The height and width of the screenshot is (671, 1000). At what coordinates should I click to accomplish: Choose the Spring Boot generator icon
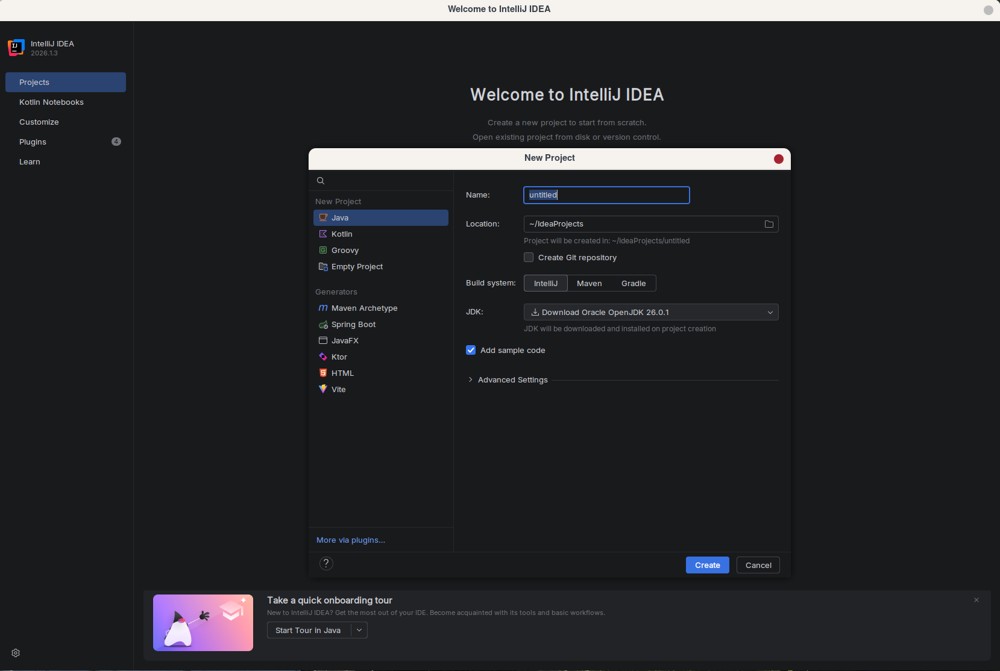[x=323, y=324]
